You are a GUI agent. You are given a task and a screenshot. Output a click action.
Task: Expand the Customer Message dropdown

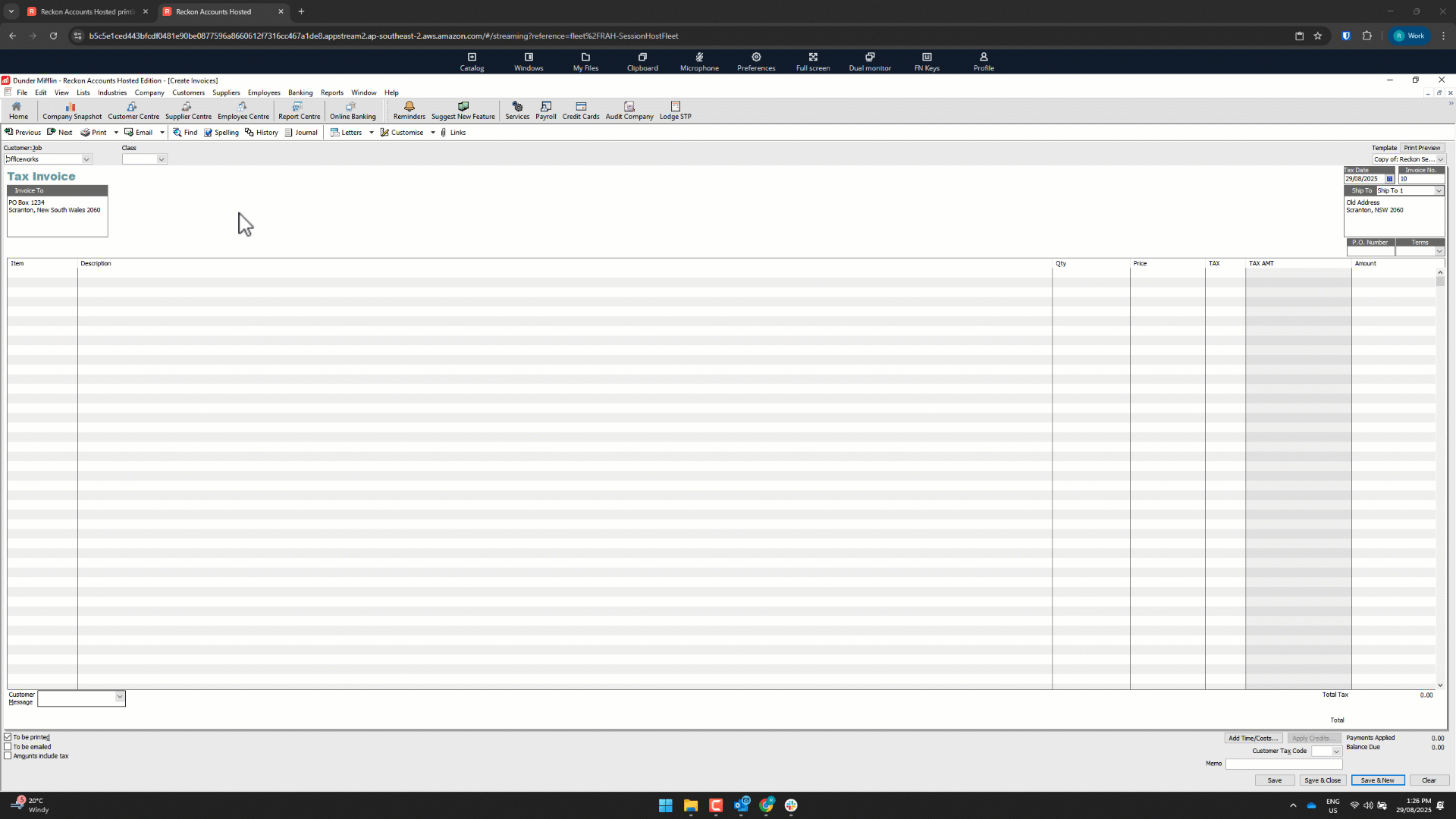point(119,697)
